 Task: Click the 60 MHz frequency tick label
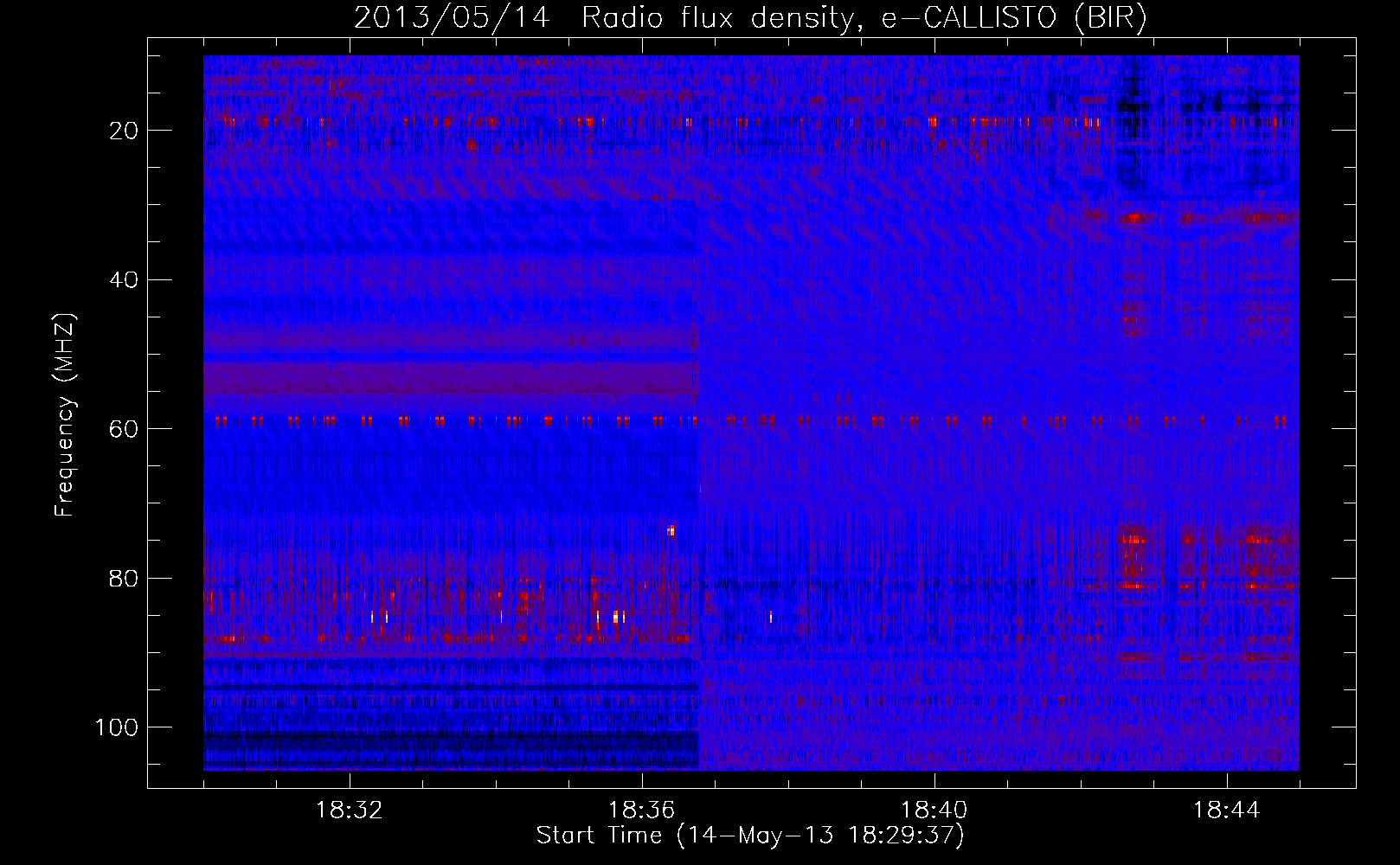click(x=125, y=429)
